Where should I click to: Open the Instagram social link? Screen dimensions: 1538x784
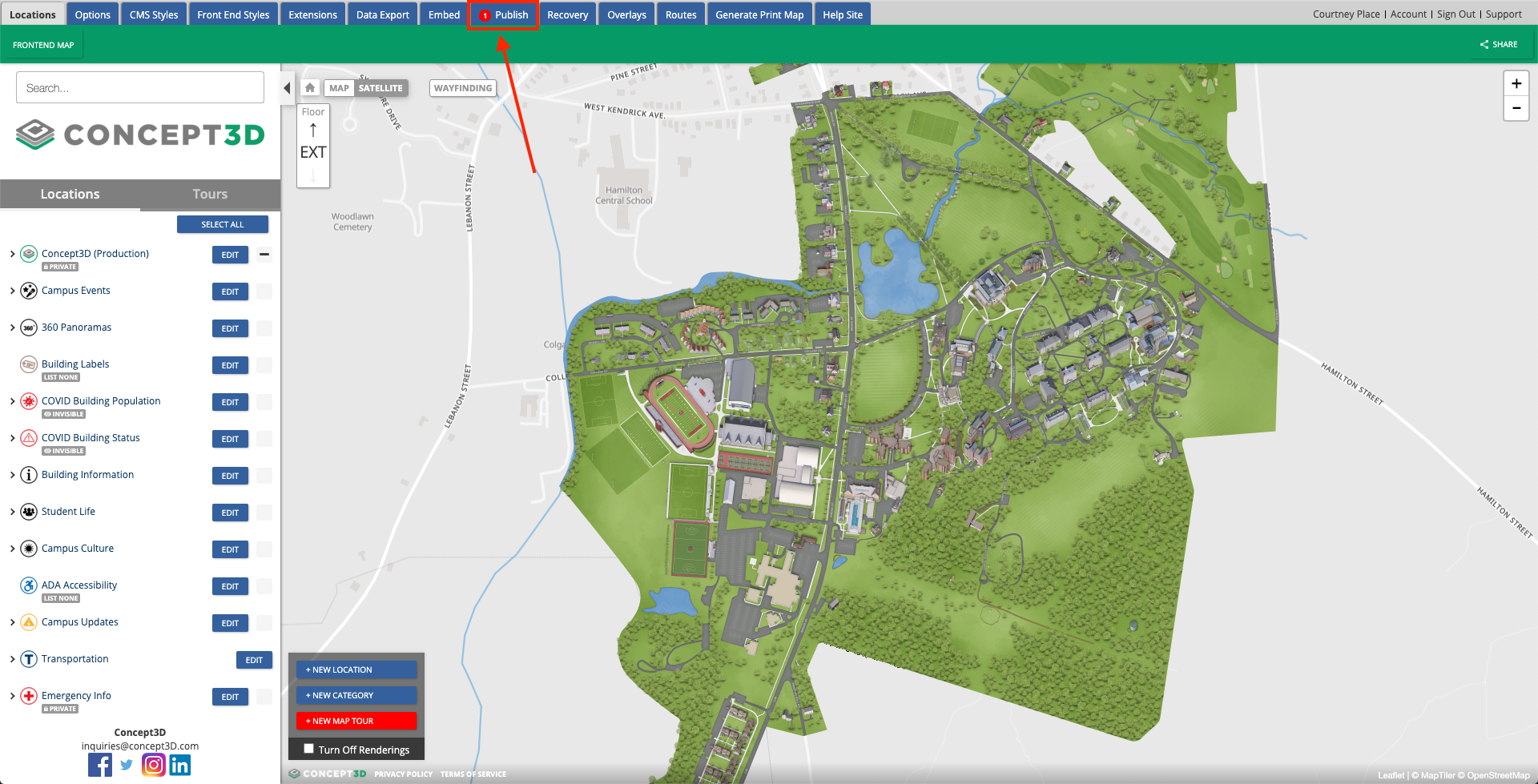[x=154, y=765]
